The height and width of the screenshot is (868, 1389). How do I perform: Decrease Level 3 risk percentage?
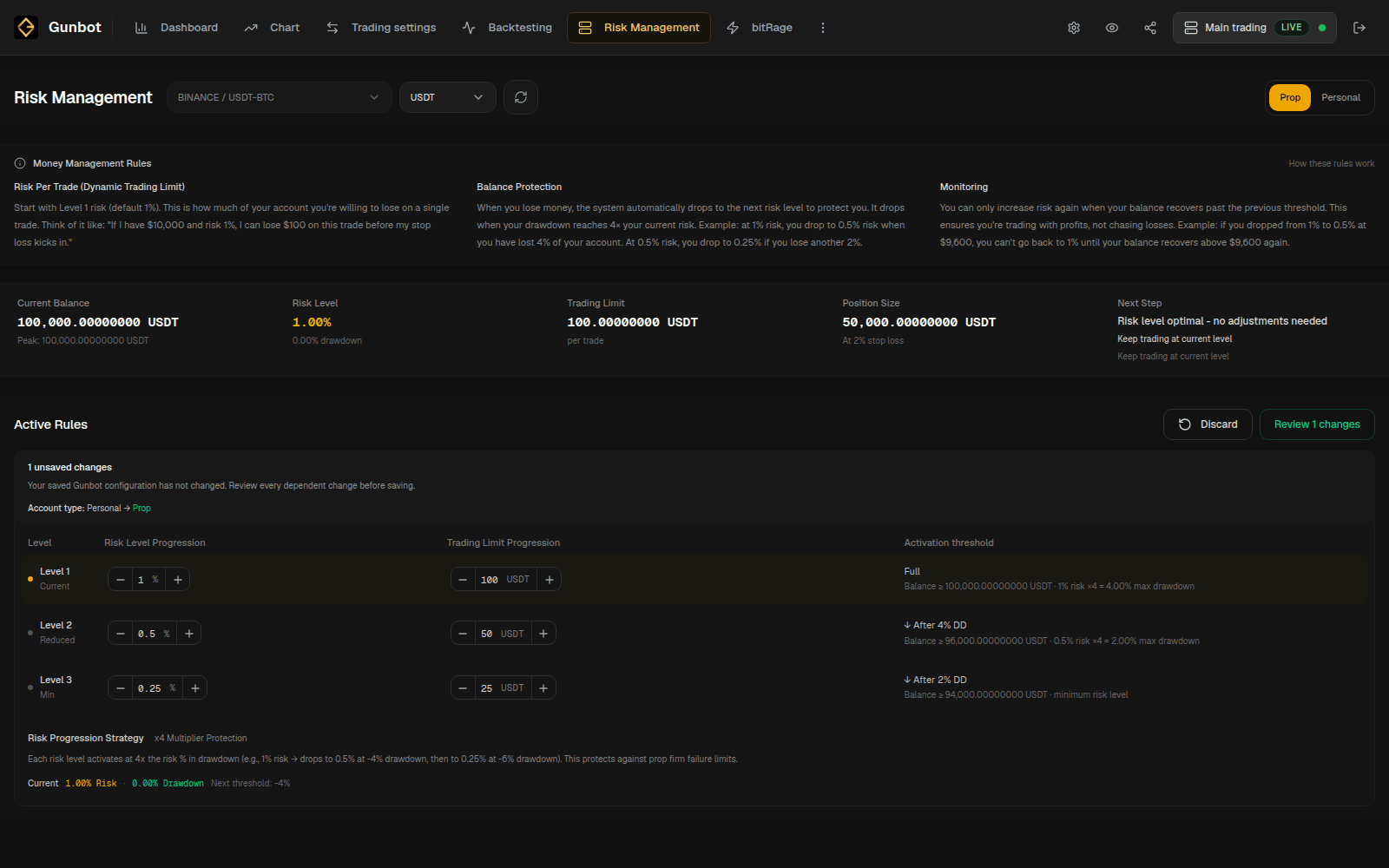pyautogui.click(x=121, y=688)
